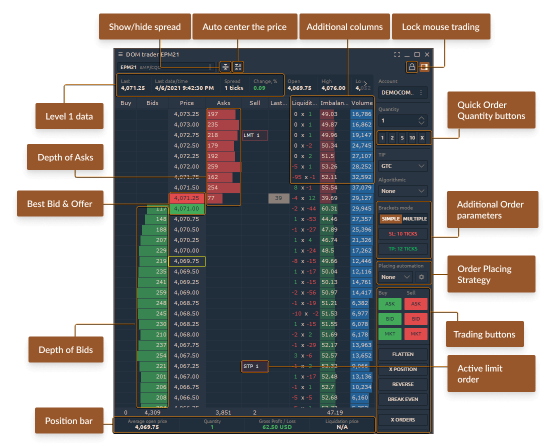558x447 pixels.
Task: Click the fullscreen icon in title bar
Action: click(397, 54)
